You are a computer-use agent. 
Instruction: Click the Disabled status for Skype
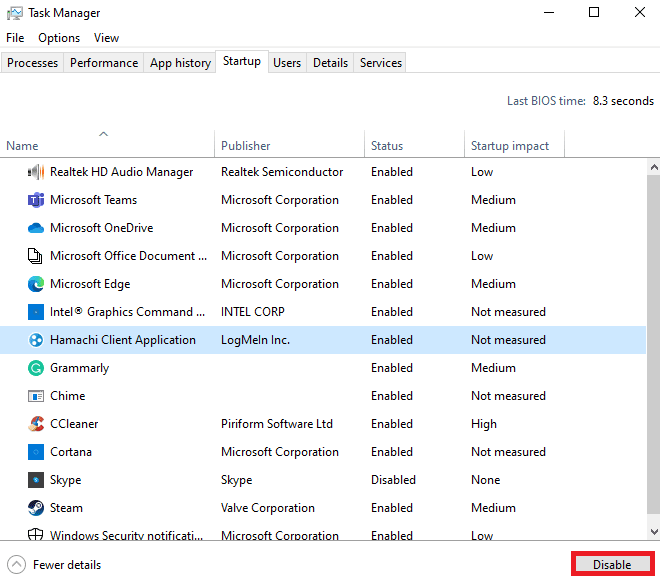(393, 480)
